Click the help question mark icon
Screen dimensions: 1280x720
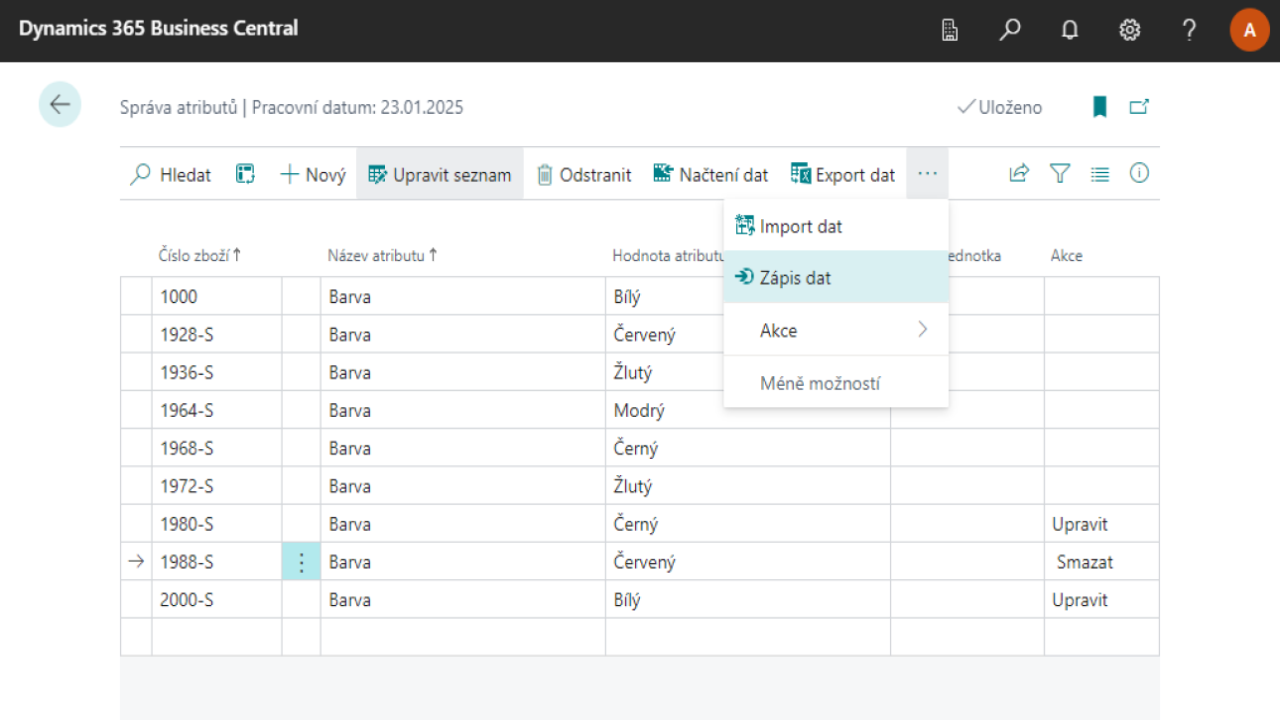pyautogui.click(x=1189, y=30)
